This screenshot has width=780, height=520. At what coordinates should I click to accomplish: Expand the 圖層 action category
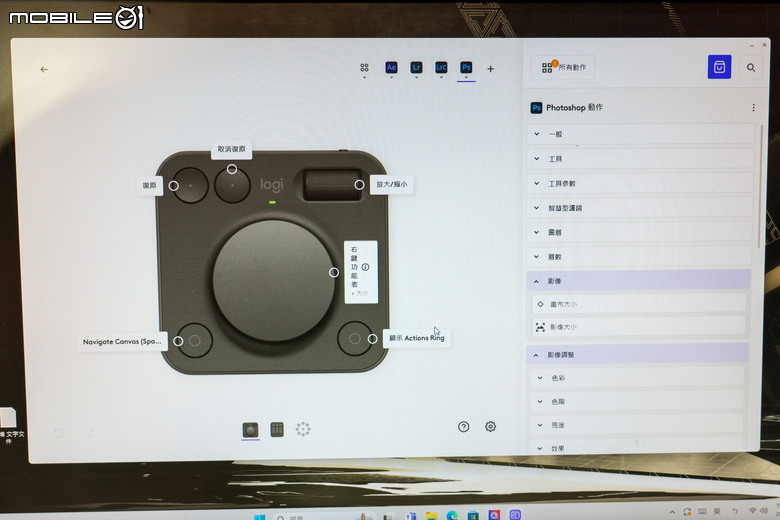[x=640, y=232]
